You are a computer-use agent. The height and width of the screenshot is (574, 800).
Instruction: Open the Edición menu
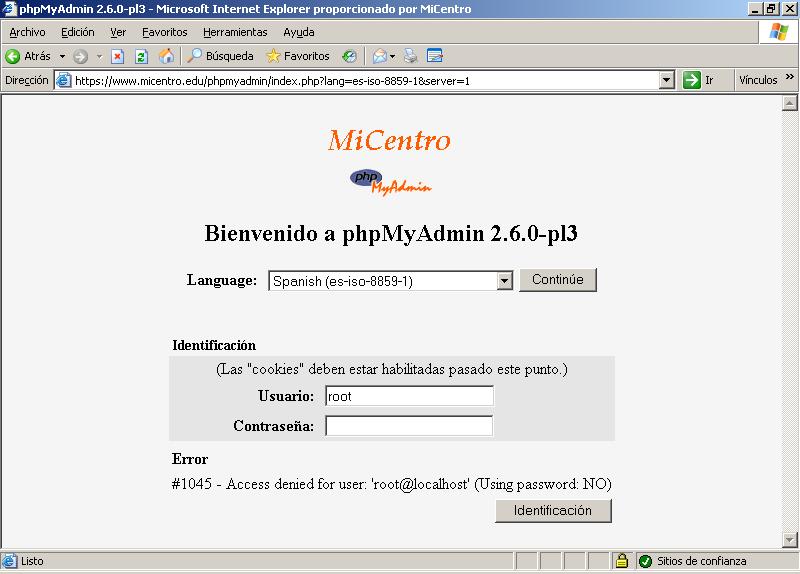[78, 32]
